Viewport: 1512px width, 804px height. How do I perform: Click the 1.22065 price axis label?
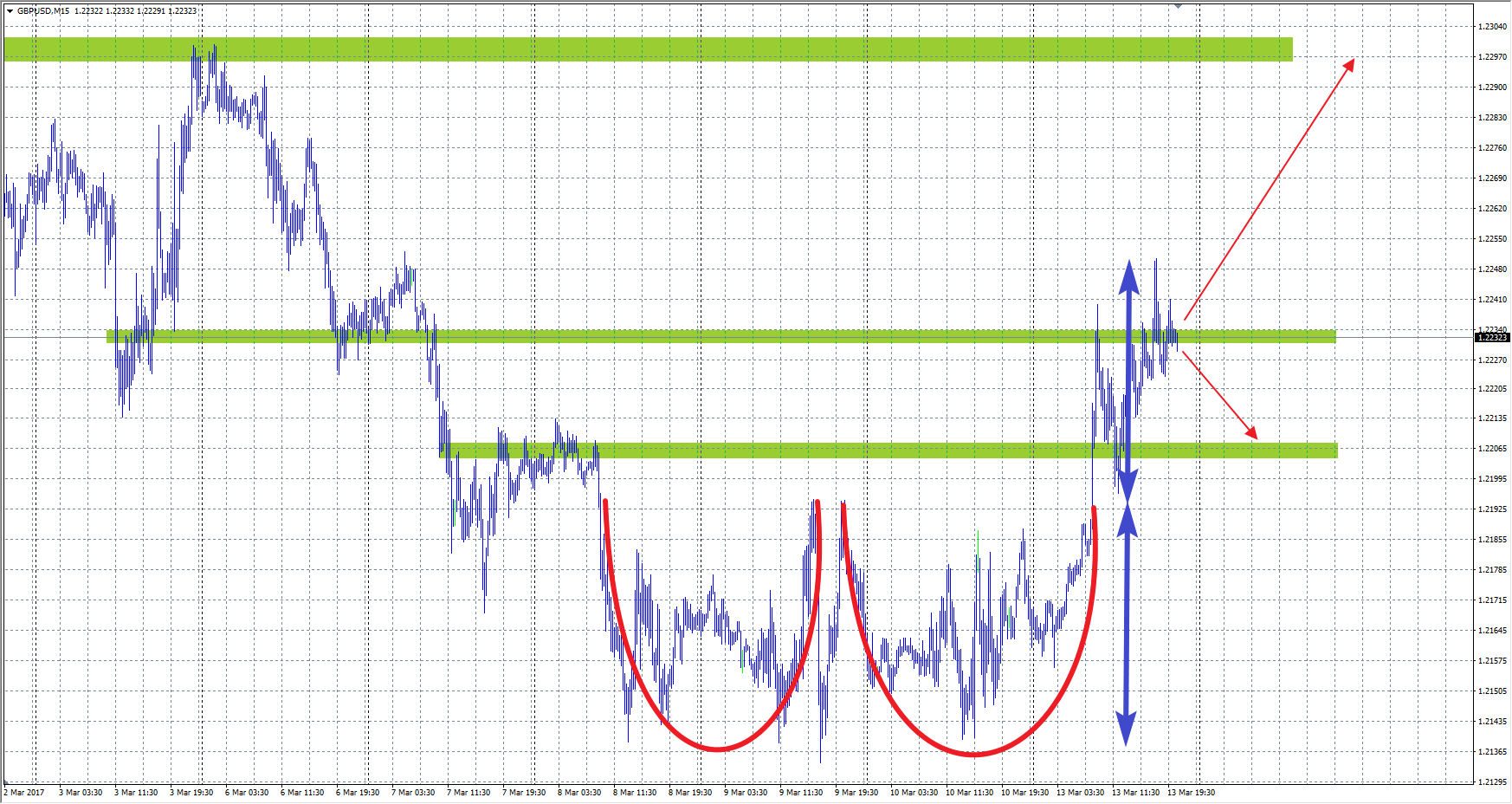pyautogui.click(x=1493, y=449)
